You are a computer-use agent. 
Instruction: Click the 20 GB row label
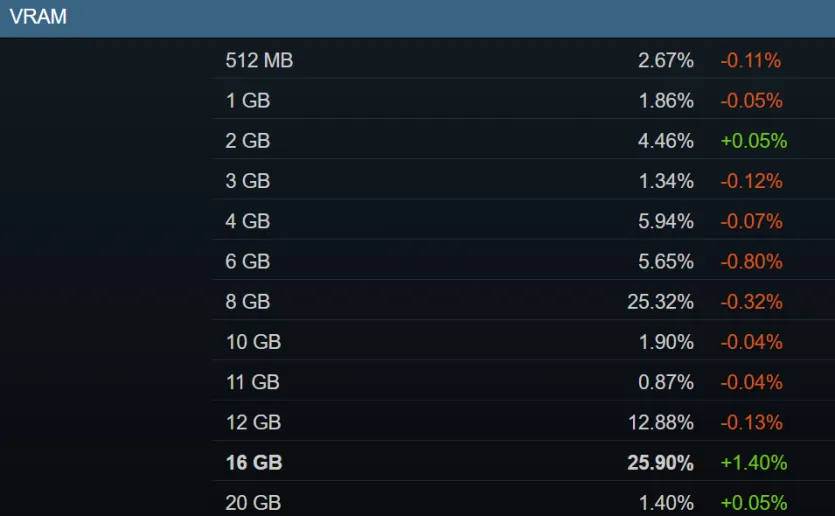pyautogui.click(x=253, y=502)
